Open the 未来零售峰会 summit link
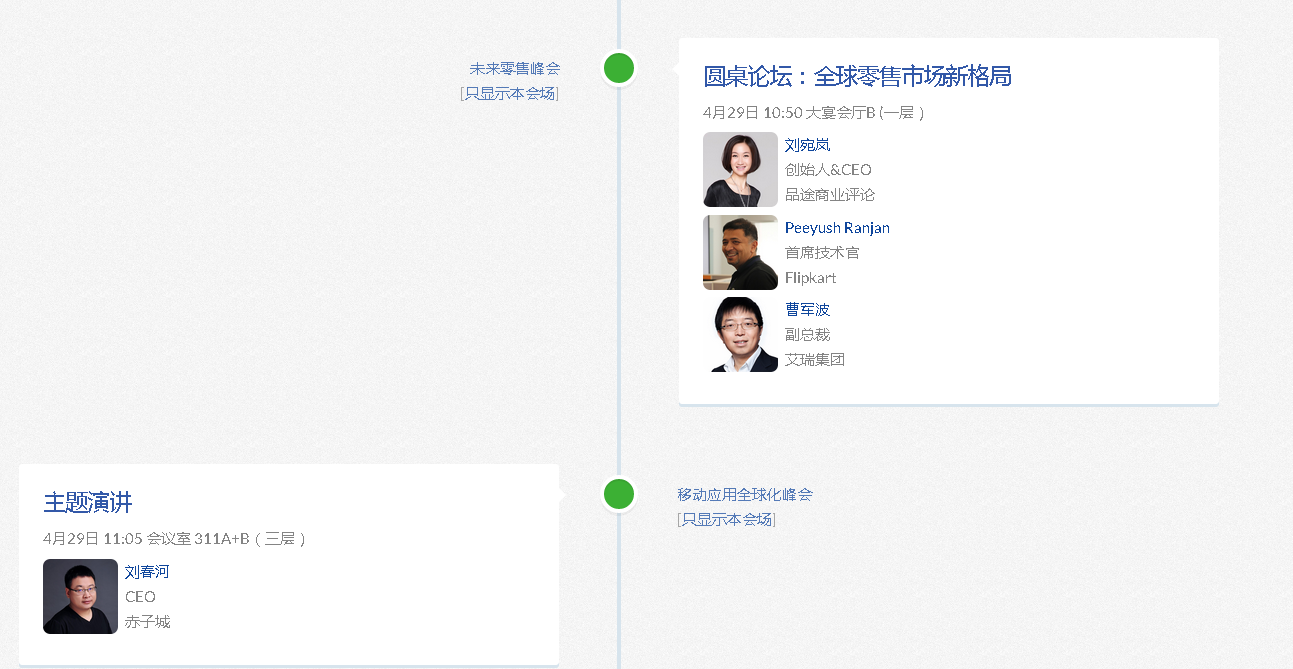Image resolution: width=1293 pixels, height=669 pixels. 515,69
